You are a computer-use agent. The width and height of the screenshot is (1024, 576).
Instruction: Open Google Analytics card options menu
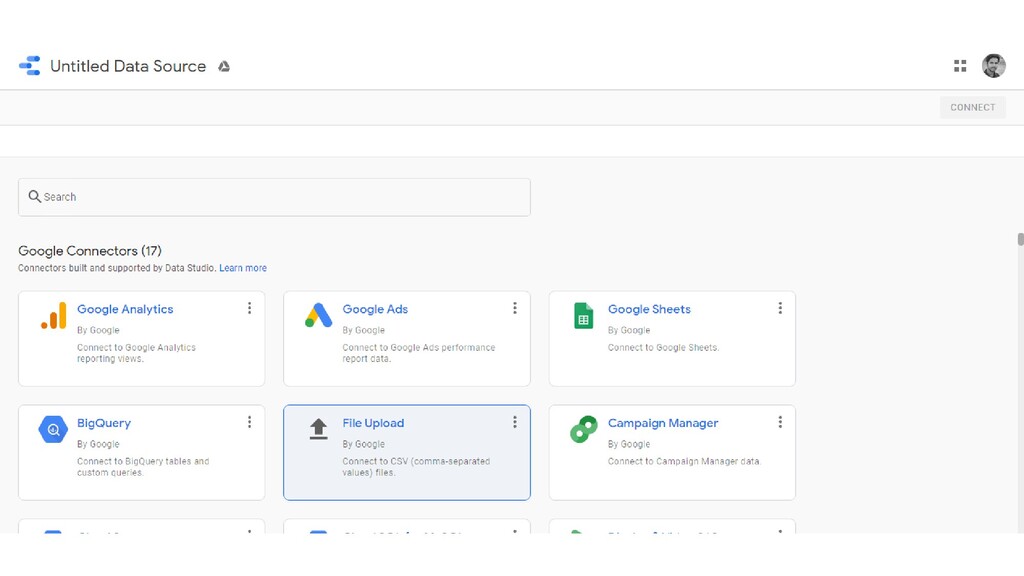tap(249, 308)
